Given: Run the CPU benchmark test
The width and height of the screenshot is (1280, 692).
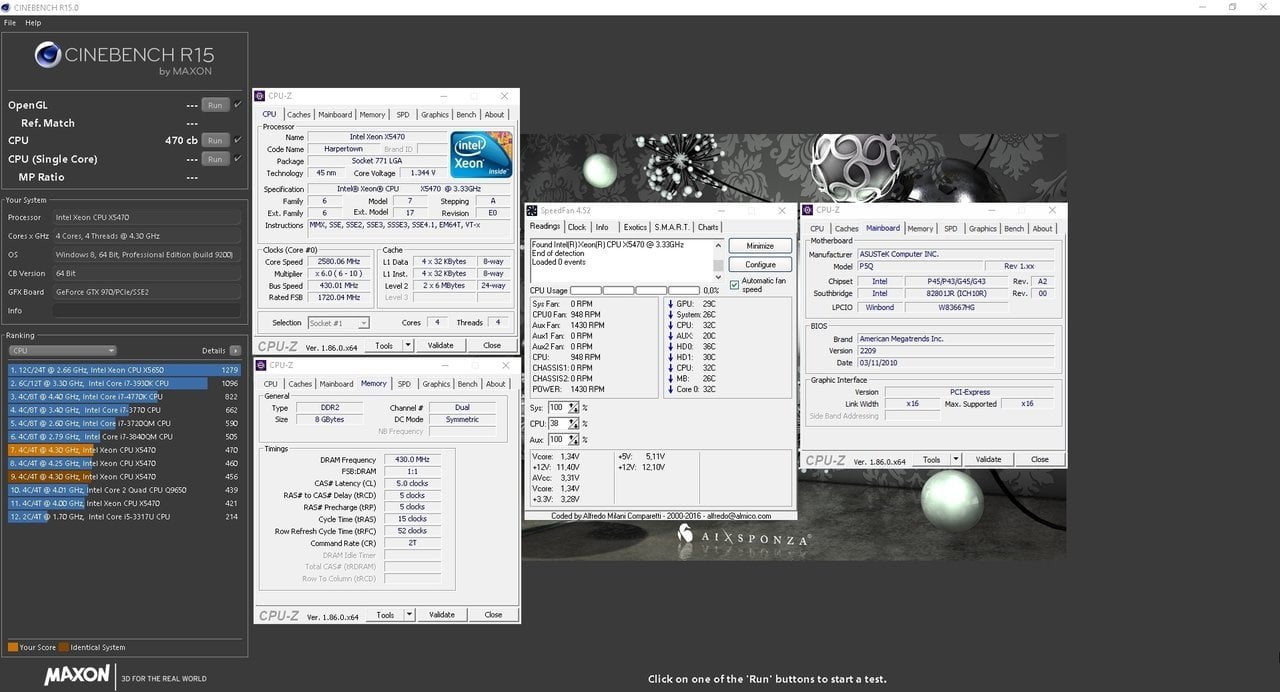Looking at the screenshot, I should coord(214,141).
